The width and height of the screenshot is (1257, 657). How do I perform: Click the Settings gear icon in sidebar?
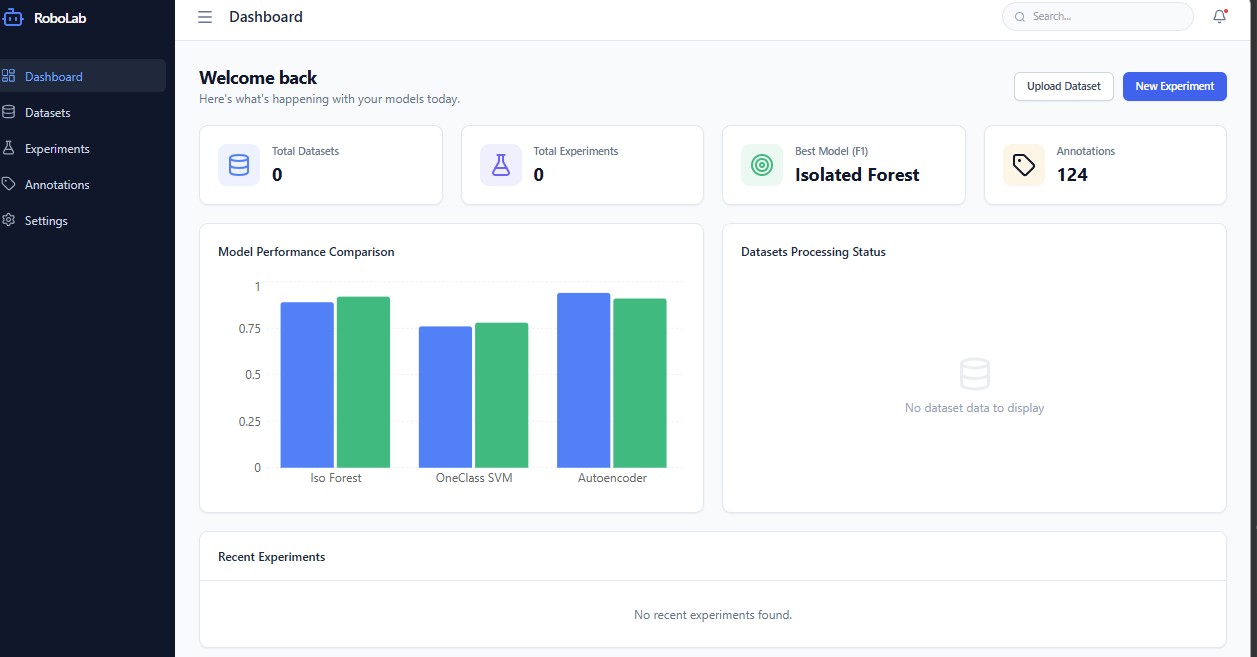point(8,220)
